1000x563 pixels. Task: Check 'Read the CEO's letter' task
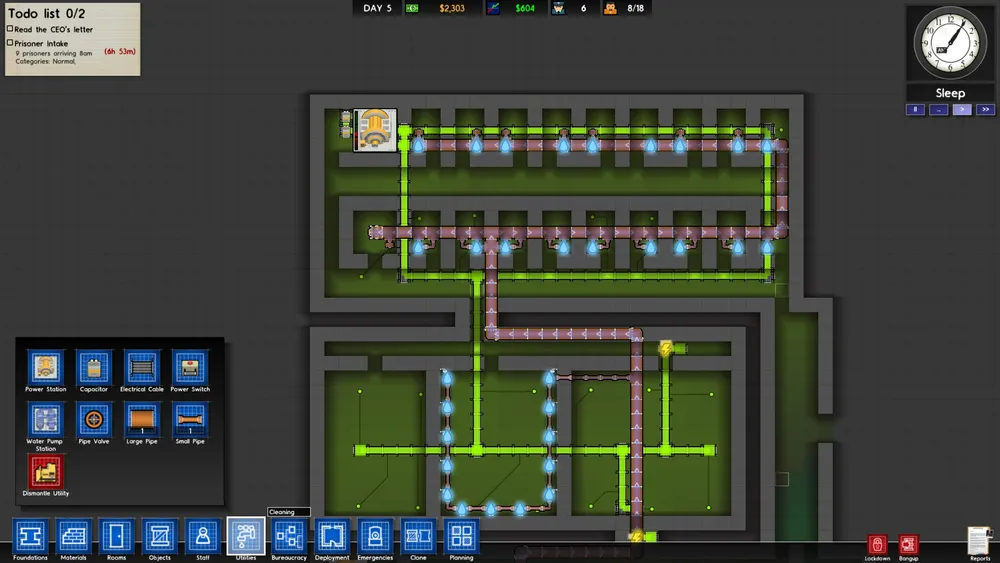10,29
